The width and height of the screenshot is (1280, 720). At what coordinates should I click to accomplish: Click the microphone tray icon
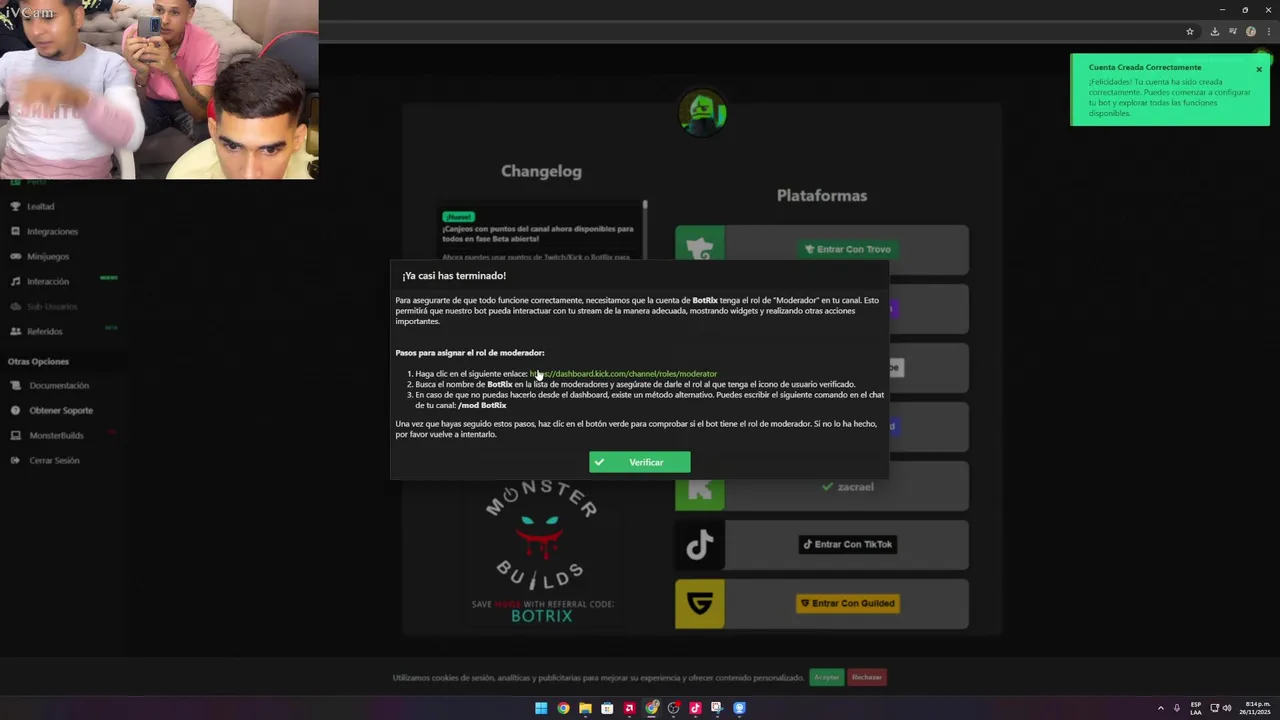click(1177, 708)
